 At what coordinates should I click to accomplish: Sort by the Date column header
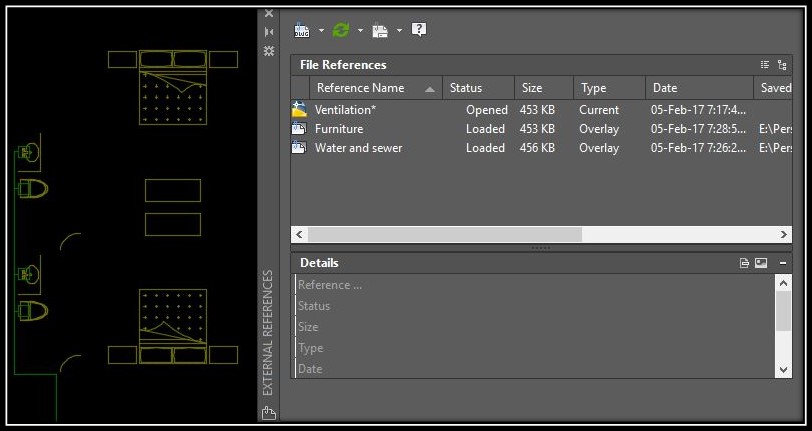point(700,88)
